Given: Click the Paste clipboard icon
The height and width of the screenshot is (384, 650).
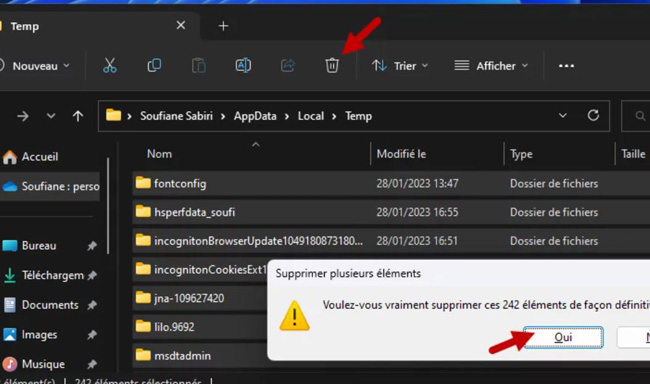Looking at the screenshot, I should pos(199,66).
